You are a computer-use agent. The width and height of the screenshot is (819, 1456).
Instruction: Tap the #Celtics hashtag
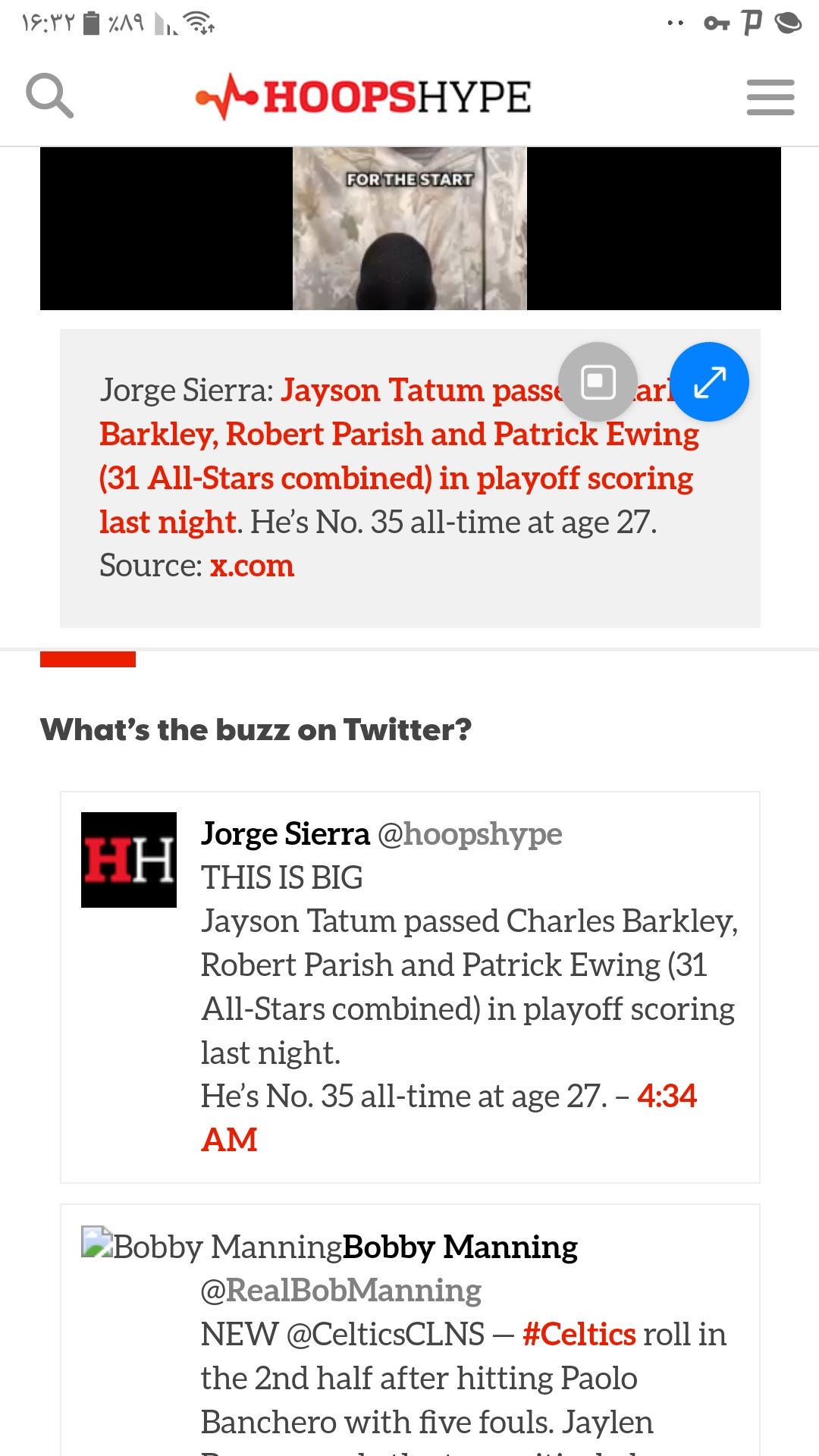click(x=579, y=1335)
